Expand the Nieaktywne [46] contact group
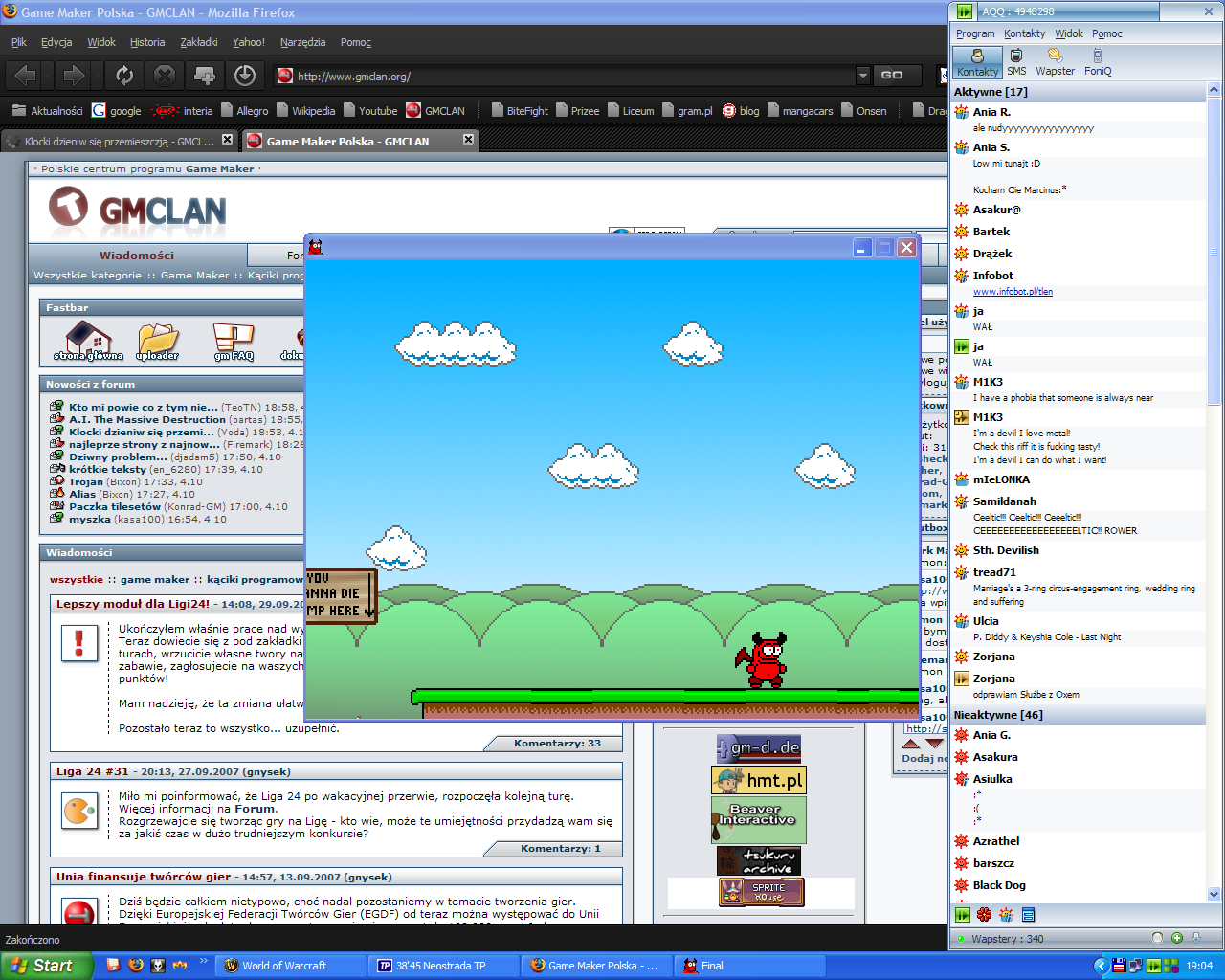This screenshot has width=1225, height=980. tap(998, 715)
